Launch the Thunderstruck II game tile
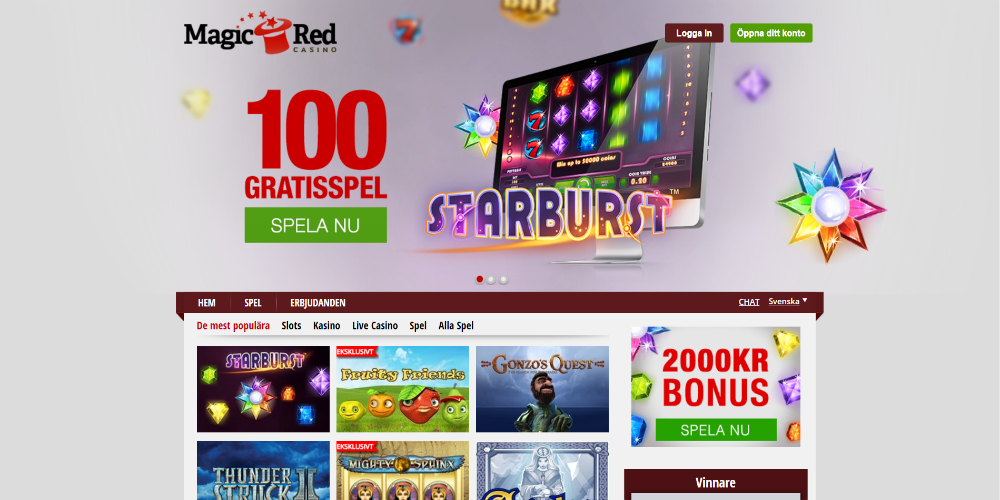 pyautogui.click(x=263, y=471)
